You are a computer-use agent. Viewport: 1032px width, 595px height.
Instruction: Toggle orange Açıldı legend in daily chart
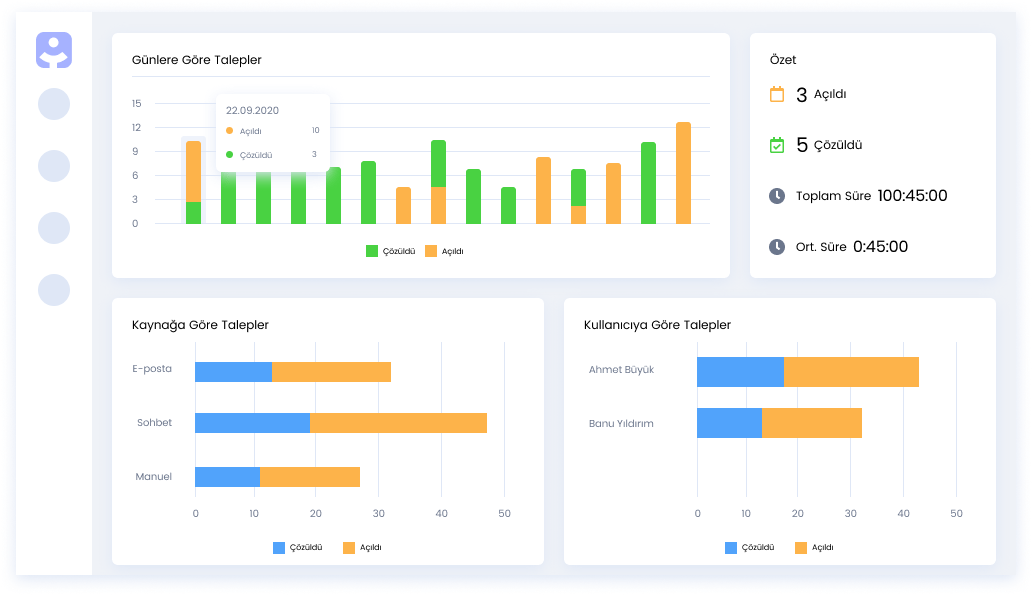click(x=432, y=251)
